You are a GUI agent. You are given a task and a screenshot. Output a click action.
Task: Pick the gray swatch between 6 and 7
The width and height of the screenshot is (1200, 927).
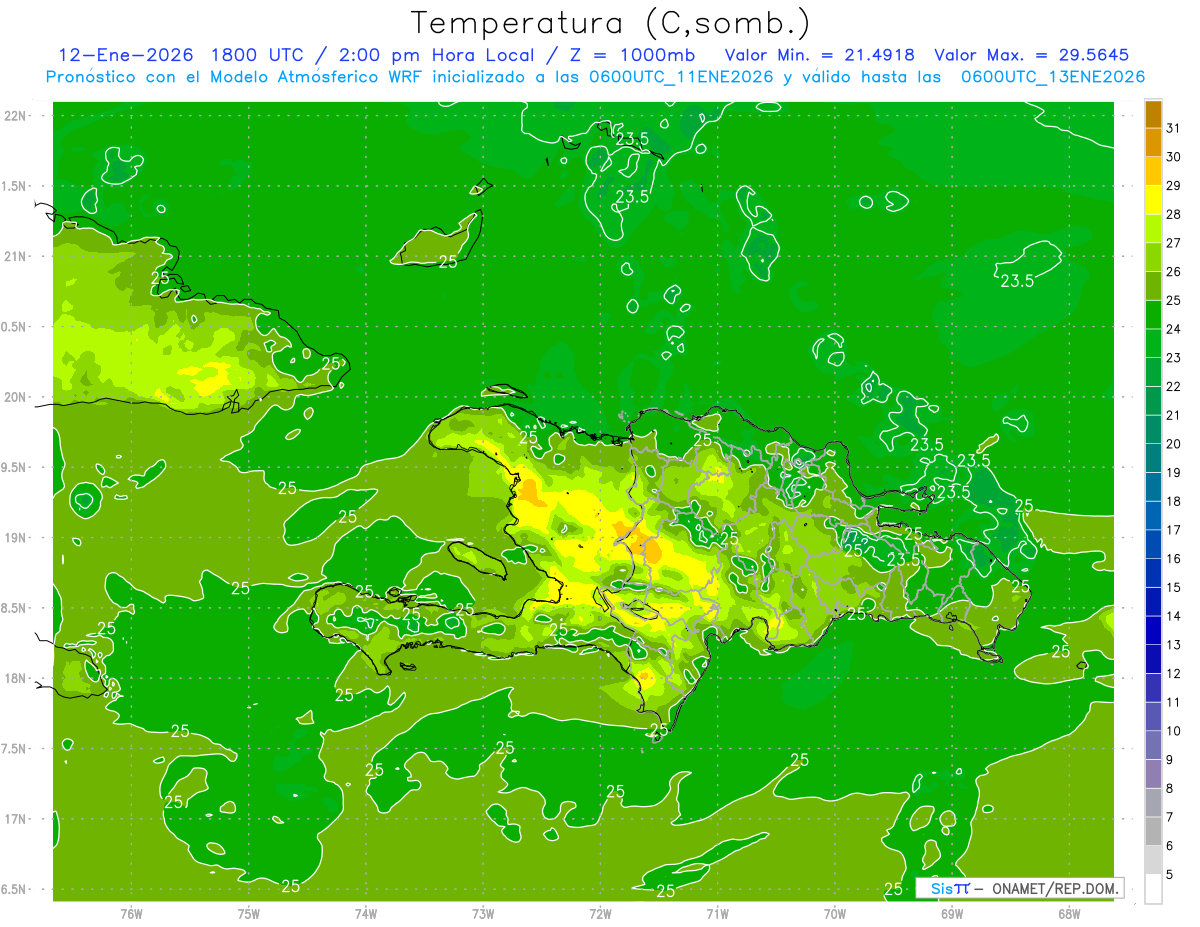tap(1153, 831)
